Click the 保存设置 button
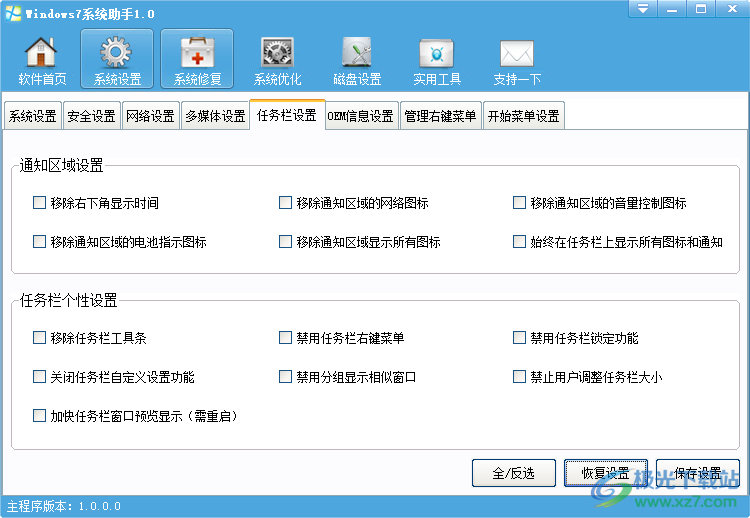Viewport: 750px width, 518px height. [697, 473]
